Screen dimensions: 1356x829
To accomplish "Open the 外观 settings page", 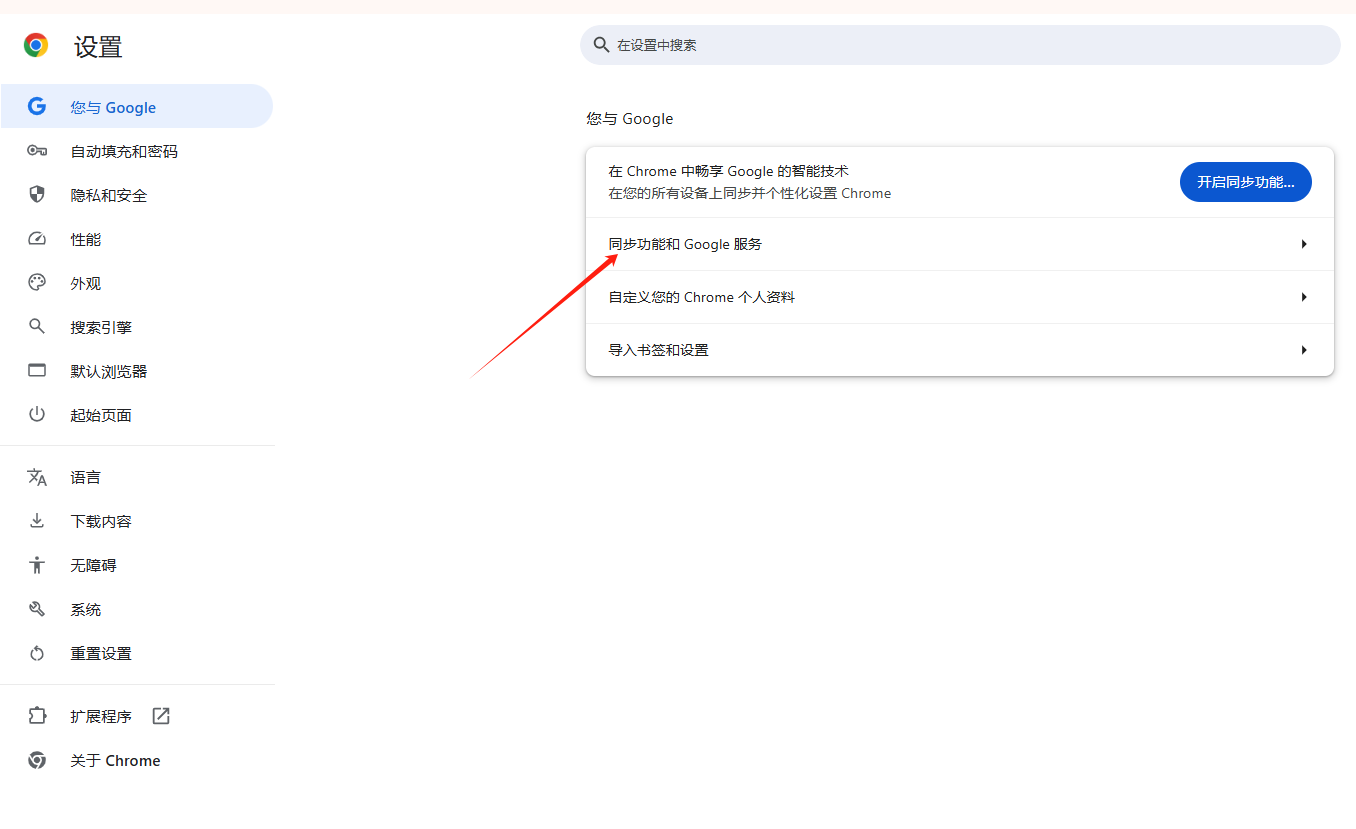I will point(136,283).
